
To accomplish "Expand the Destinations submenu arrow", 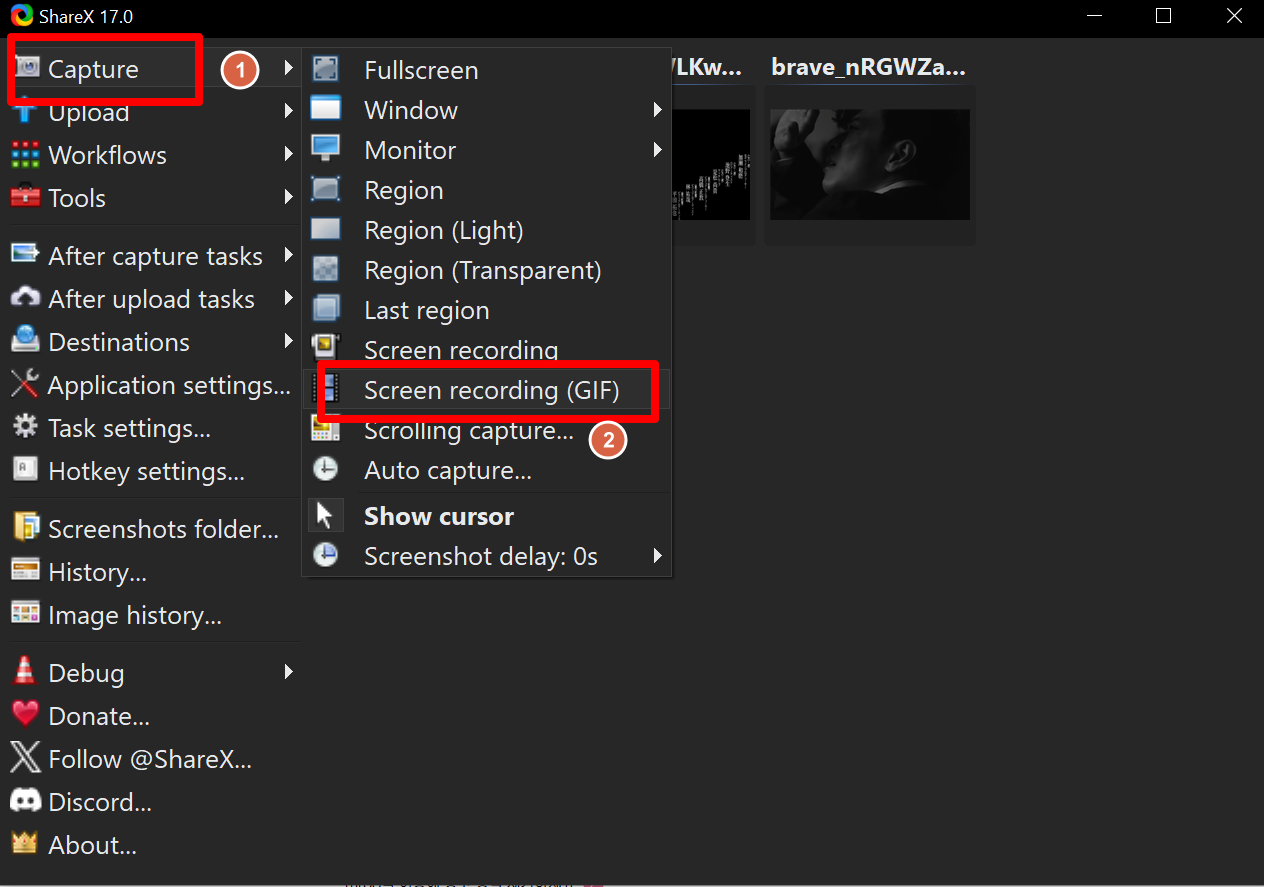I will pos(288,341).
